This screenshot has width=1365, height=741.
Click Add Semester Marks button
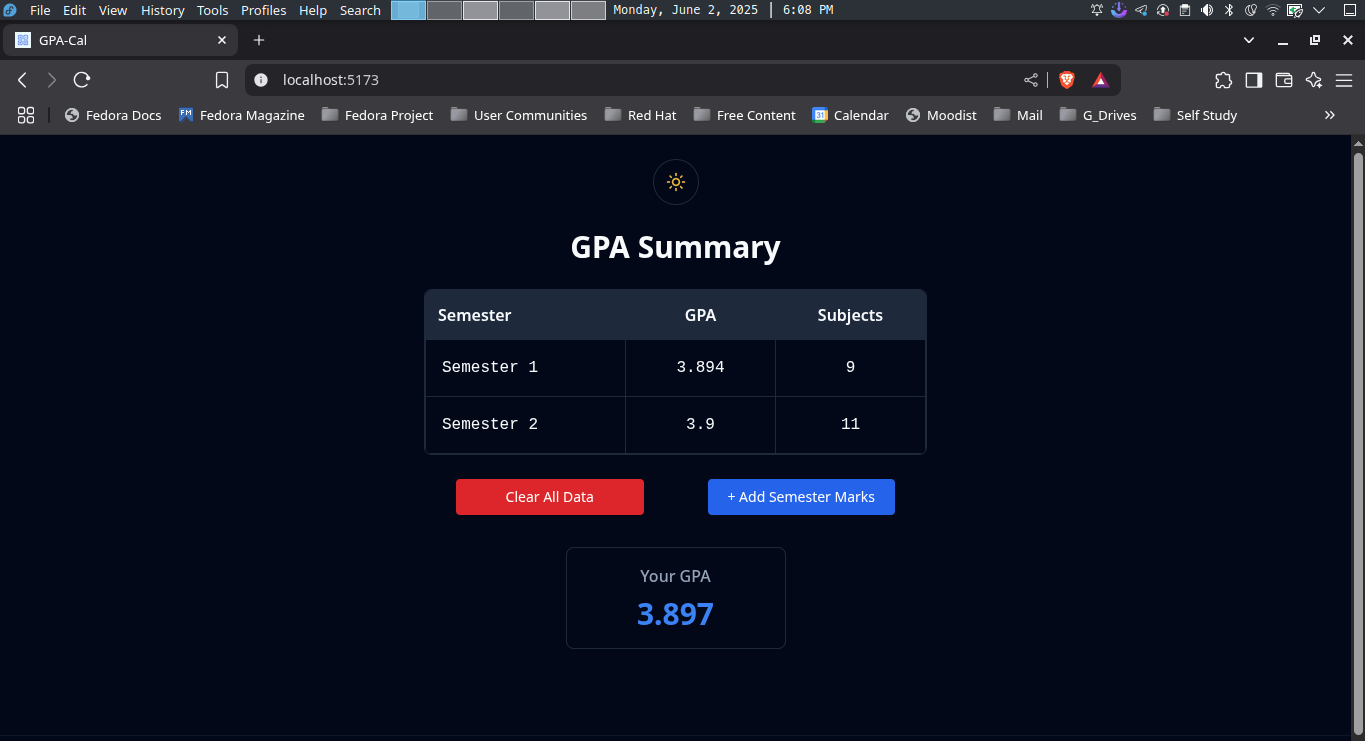[x=801, y=497]
